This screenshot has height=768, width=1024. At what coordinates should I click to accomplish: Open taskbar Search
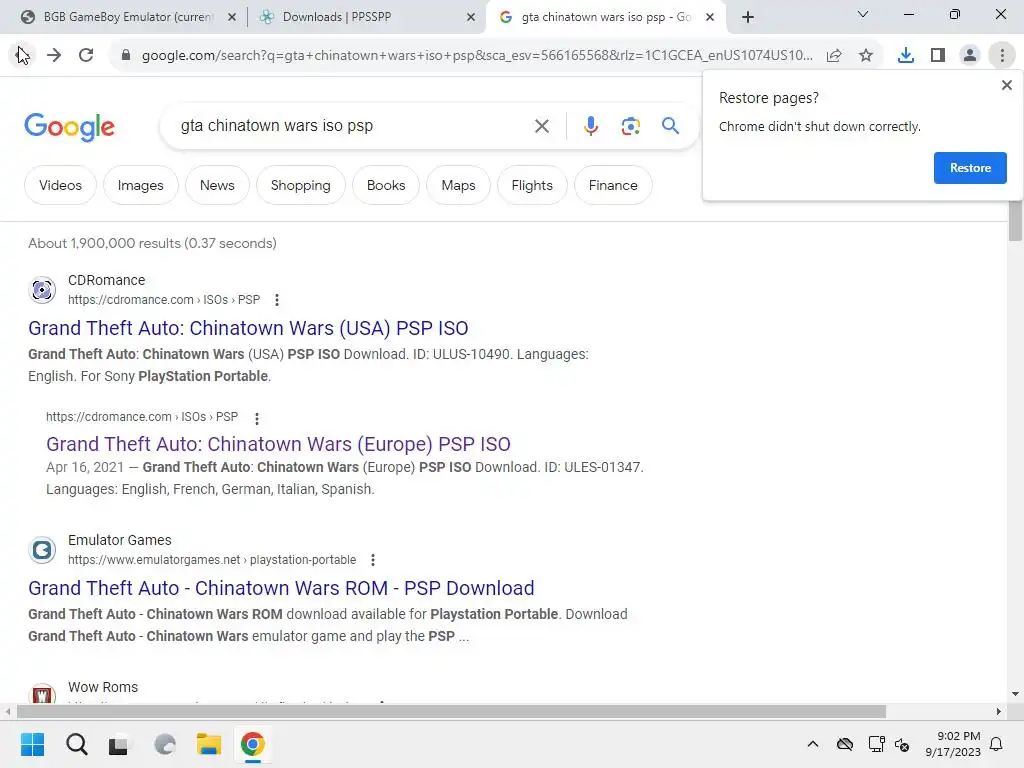click(x=76, y=744)
